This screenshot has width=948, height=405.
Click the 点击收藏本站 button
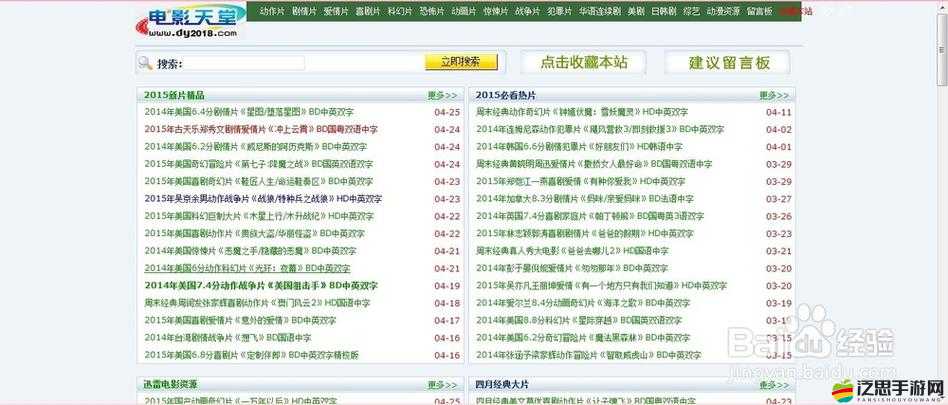tap(584, 62)
